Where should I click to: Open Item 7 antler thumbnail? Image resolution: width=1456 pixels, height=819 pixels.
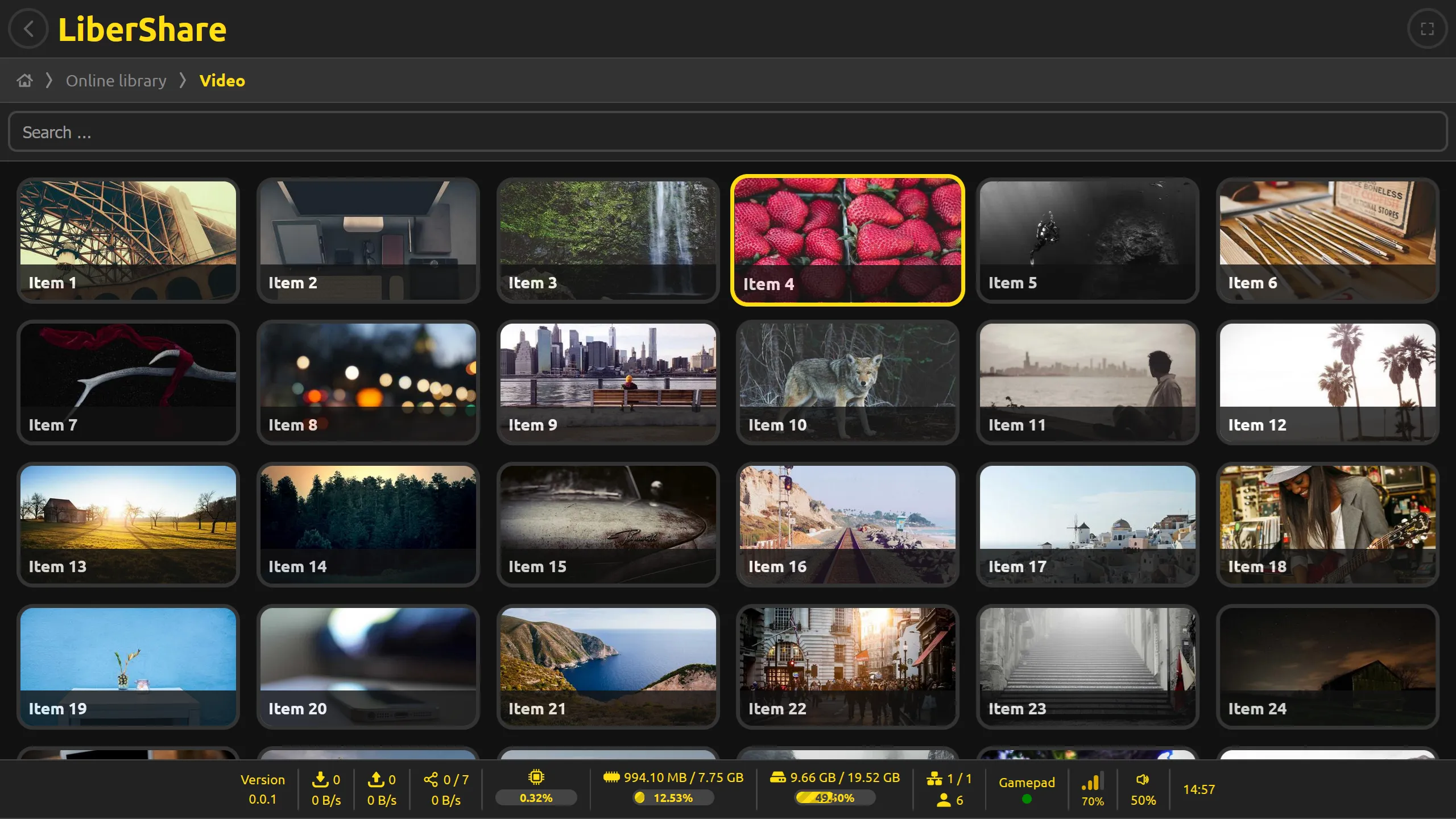(128, 382)
